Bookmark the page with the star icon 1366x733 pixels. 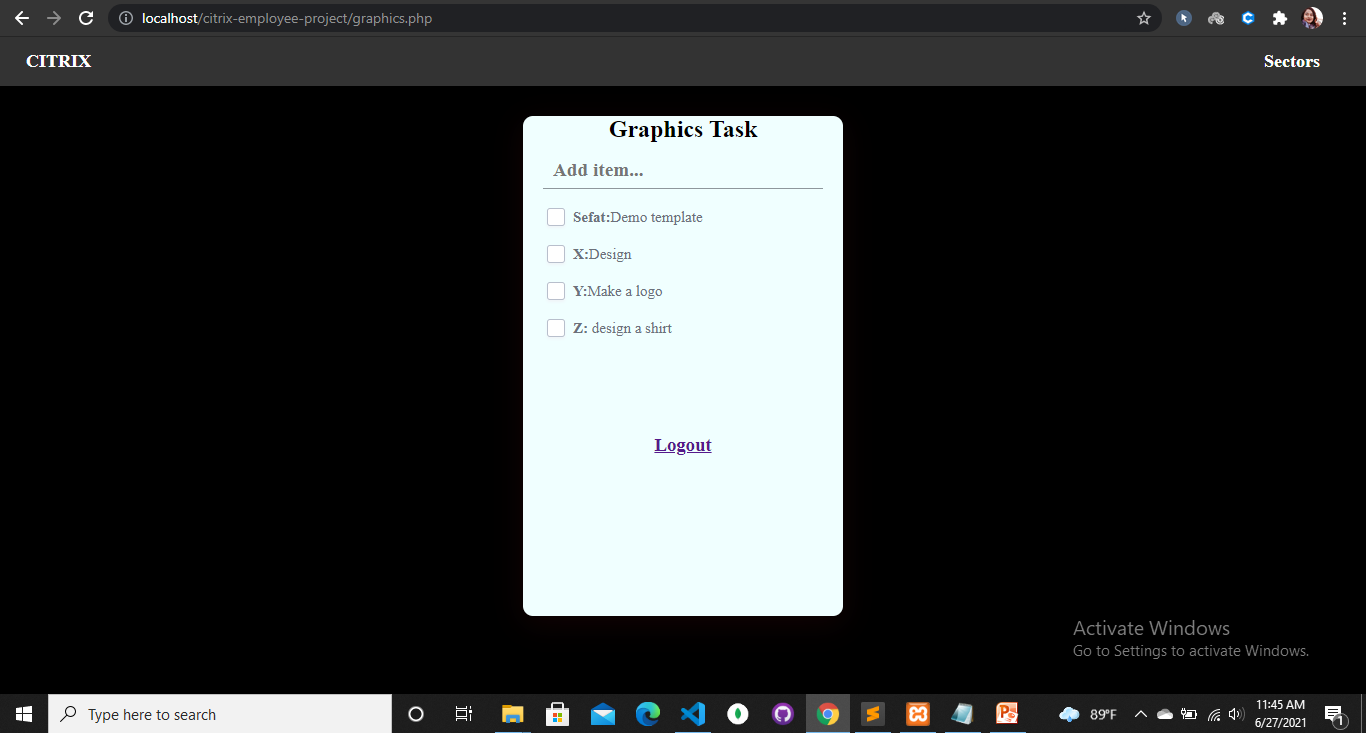click(1143, 17)
